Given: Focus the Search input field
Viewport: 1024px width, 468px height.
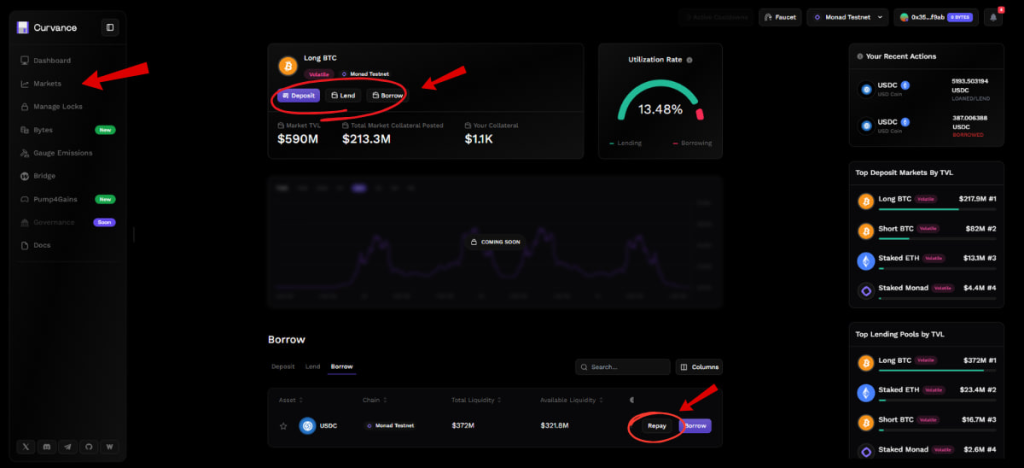Looking at the screenshot, I should tap(622, 367).
